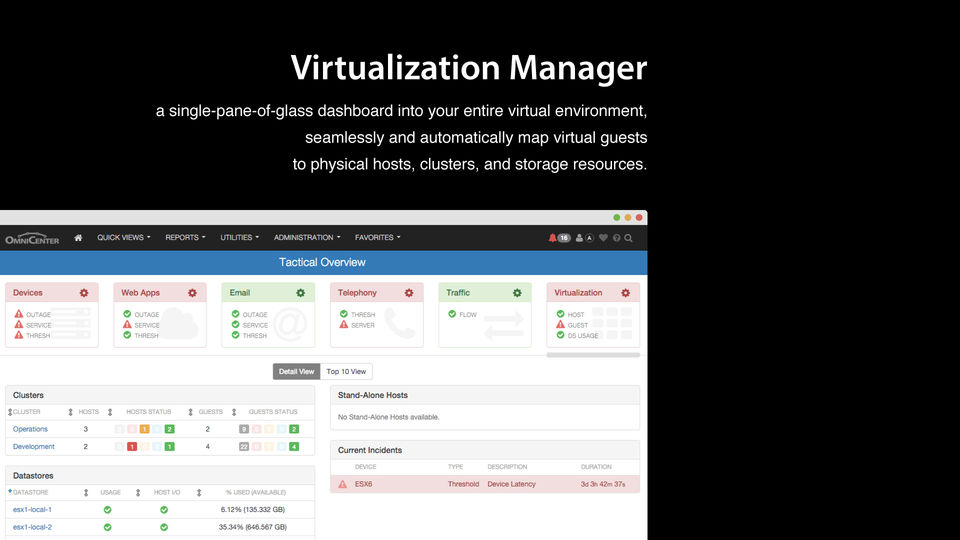Open the Reports dropdown menu
Image resolution: width=960 pixels, height=540 pixels.
[186, 238]
